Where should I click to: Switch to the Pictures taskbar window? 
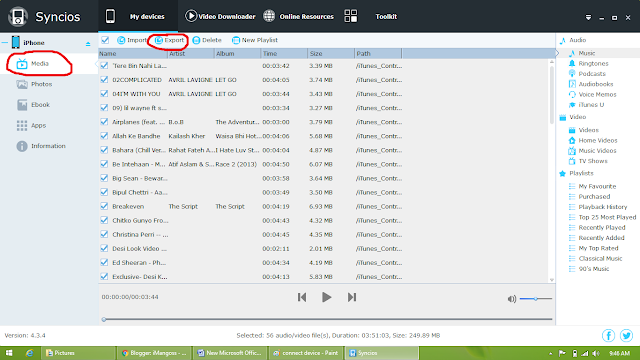(78, 353)
